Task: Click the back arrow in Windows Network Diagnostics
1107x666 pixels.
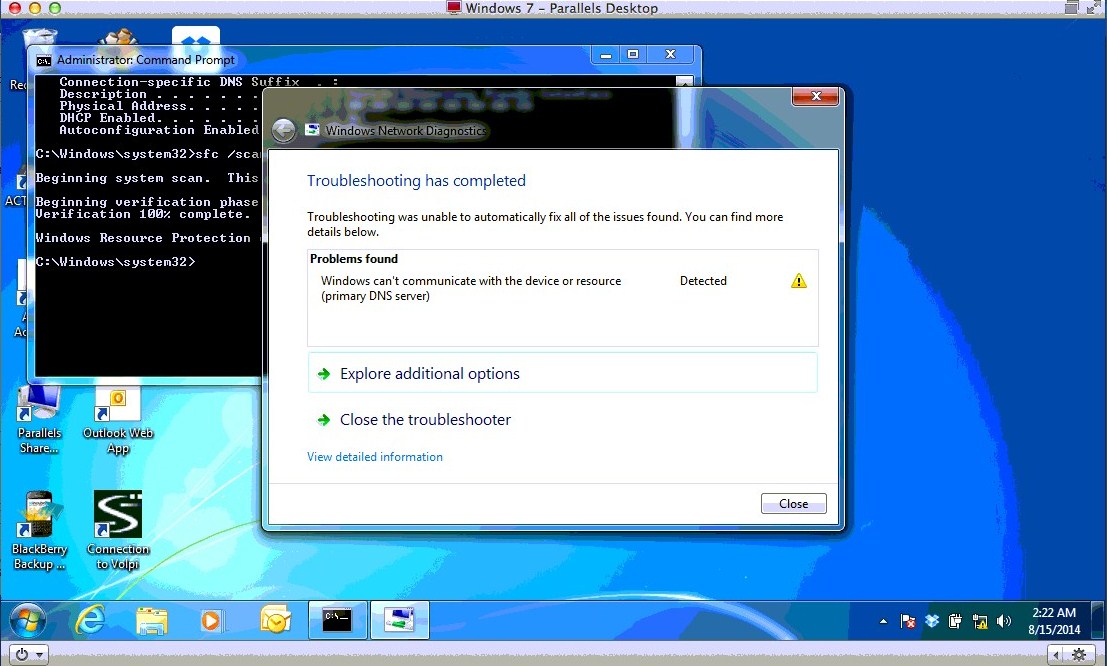Action: tap(283, 130)
